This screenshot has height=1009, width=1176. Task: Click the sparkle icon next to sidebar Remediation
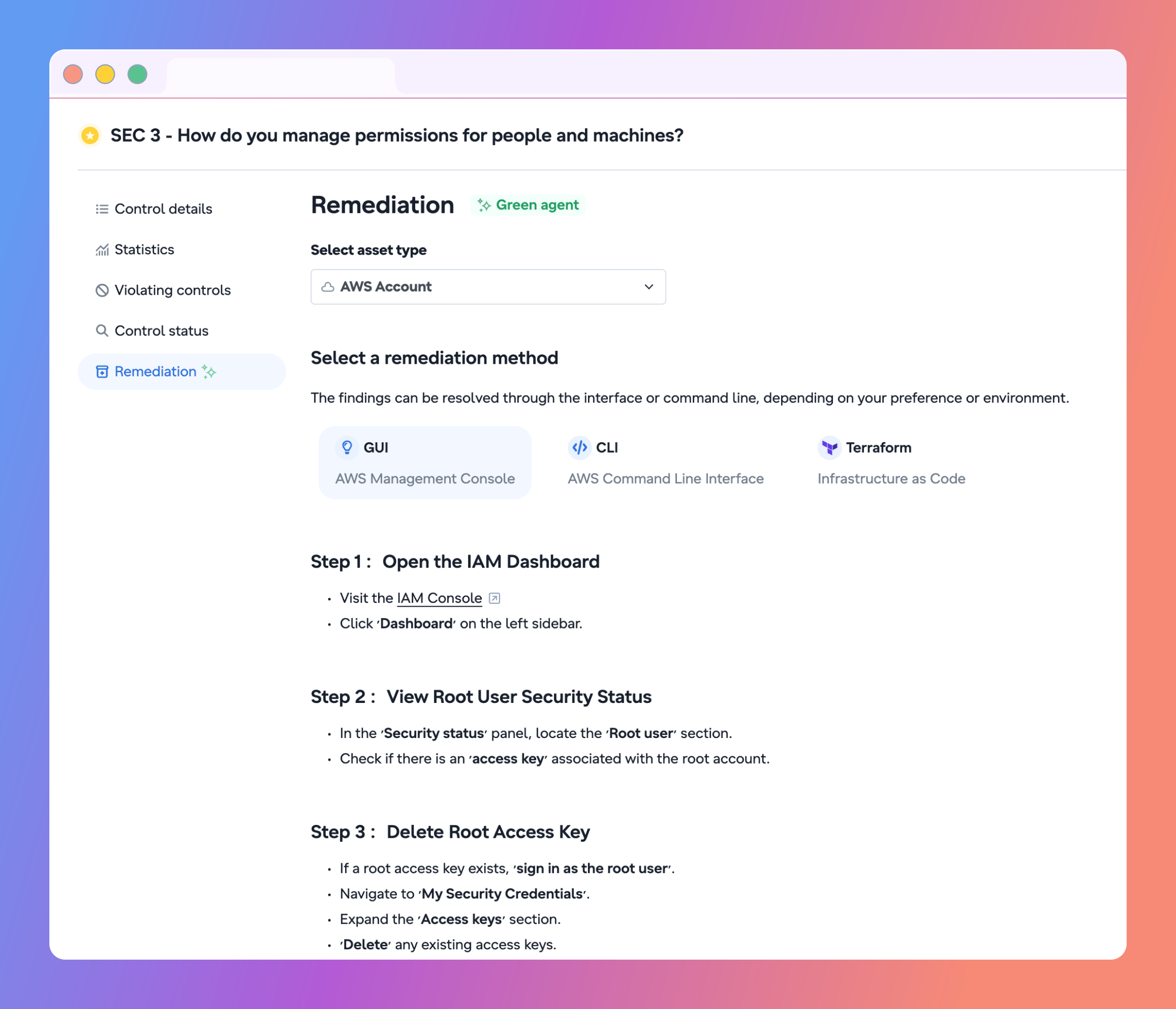209,372
